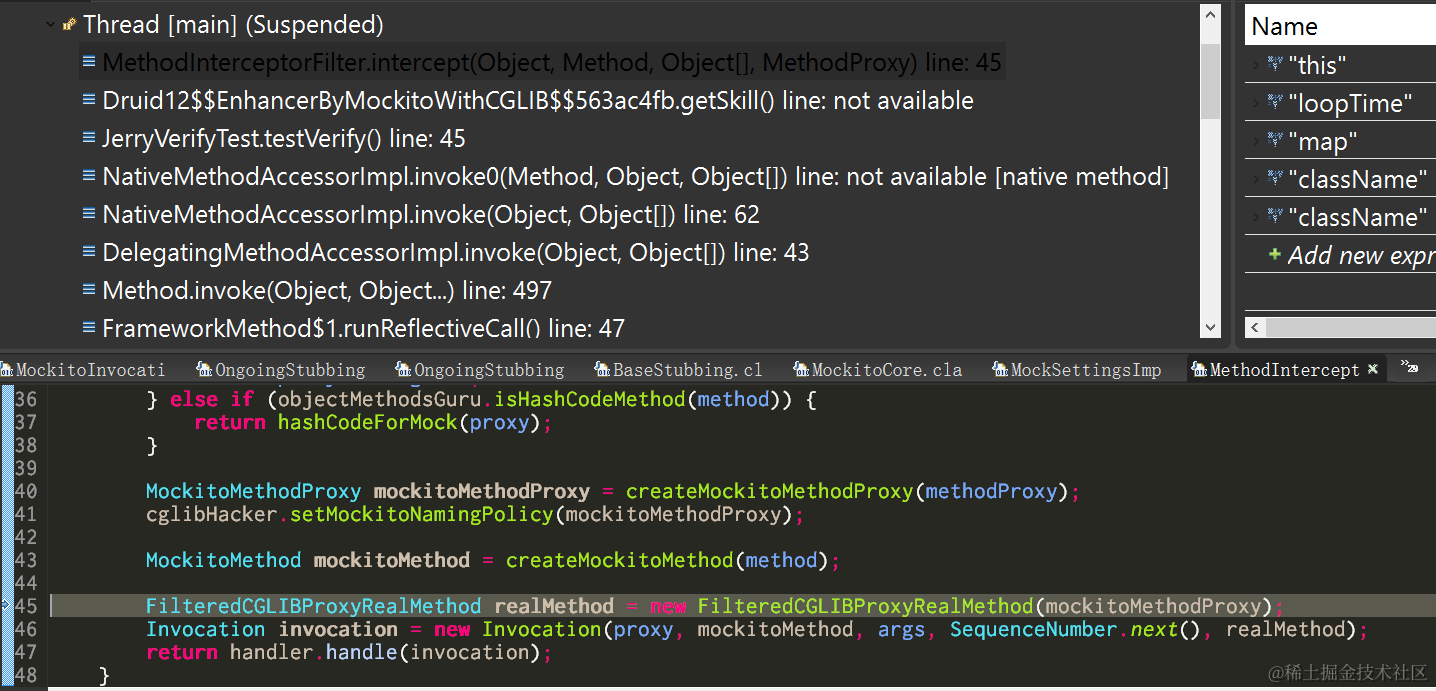Click isHashCodeMethod on line 36
Viewport: 1436px width, 691px height.
pyautogui.click(x=591, y=399)
